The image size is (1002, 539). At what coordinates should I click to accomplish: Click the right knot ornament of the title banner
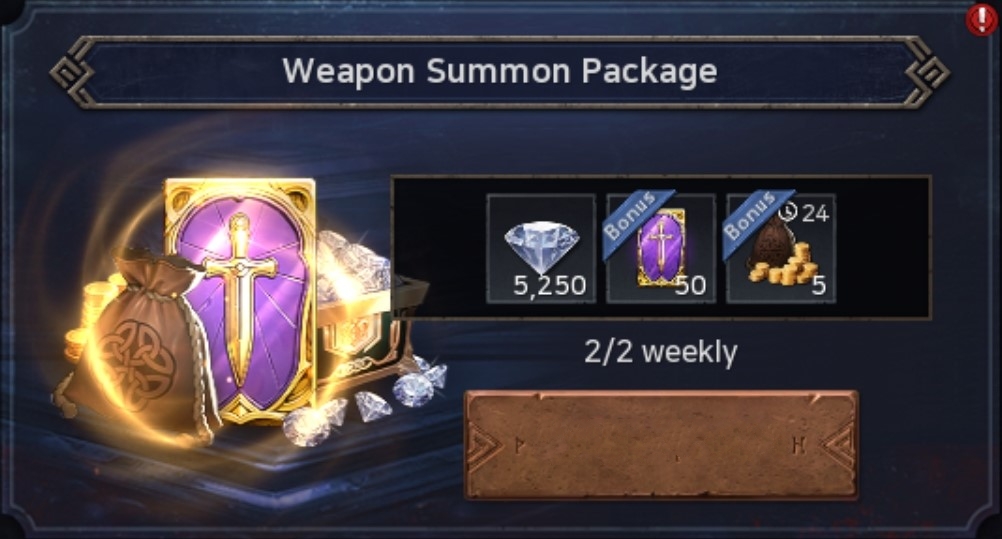coord(927,72)
